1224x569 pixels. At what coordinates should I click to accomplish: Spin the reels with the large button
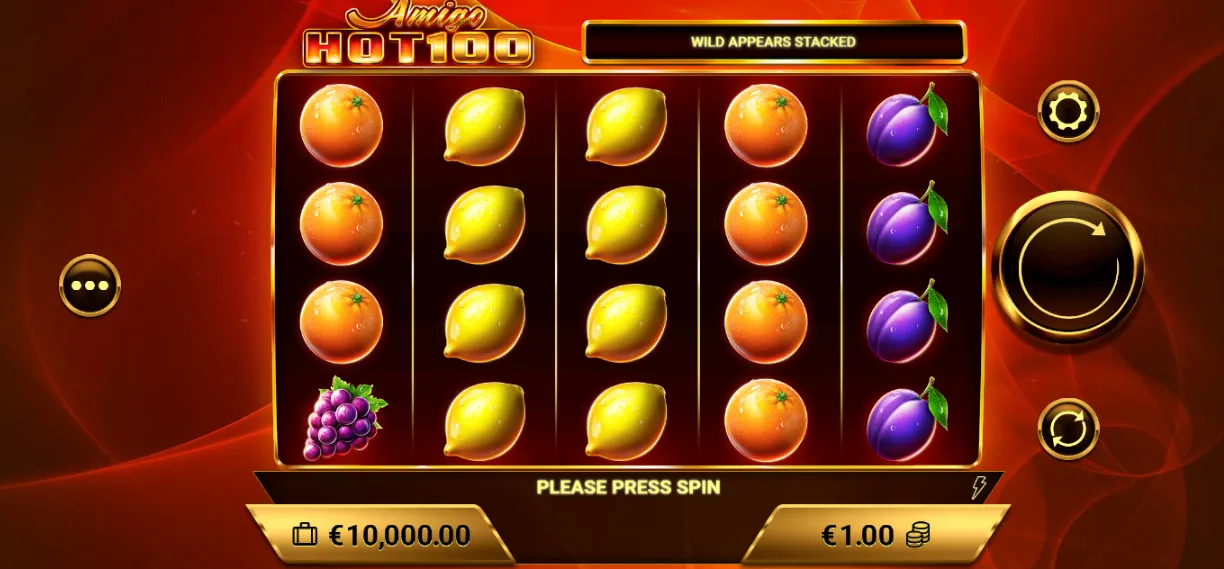tap(1068, 267)
